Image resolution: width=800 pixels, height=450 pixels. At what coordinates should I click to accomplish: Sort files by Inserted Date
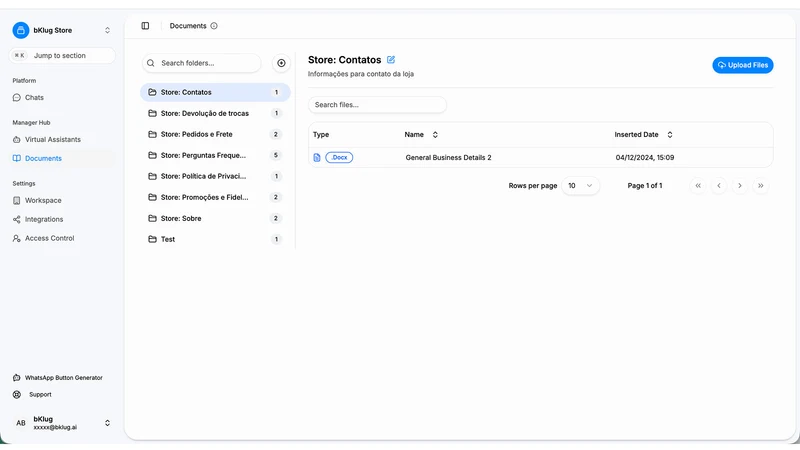point(643,135)
